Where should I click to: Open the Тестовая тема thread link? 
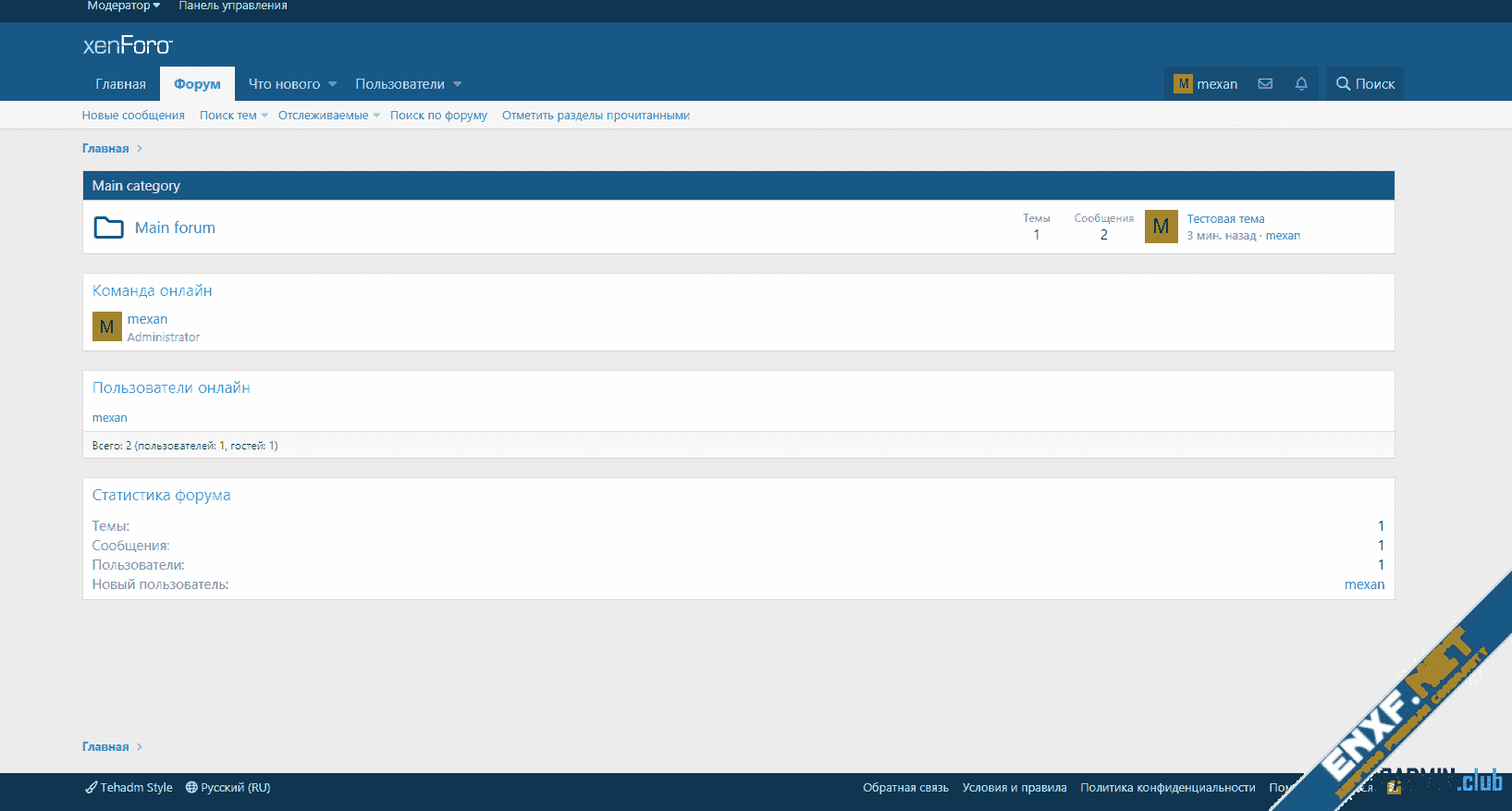point(1225,219)
